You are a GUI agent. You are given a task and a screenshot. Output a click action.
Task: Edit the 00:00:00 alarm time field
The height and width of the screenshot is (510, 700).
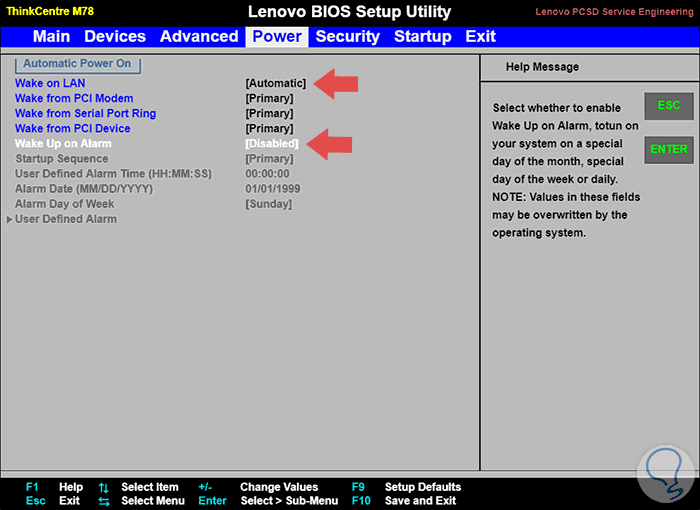tap(267, 174)
